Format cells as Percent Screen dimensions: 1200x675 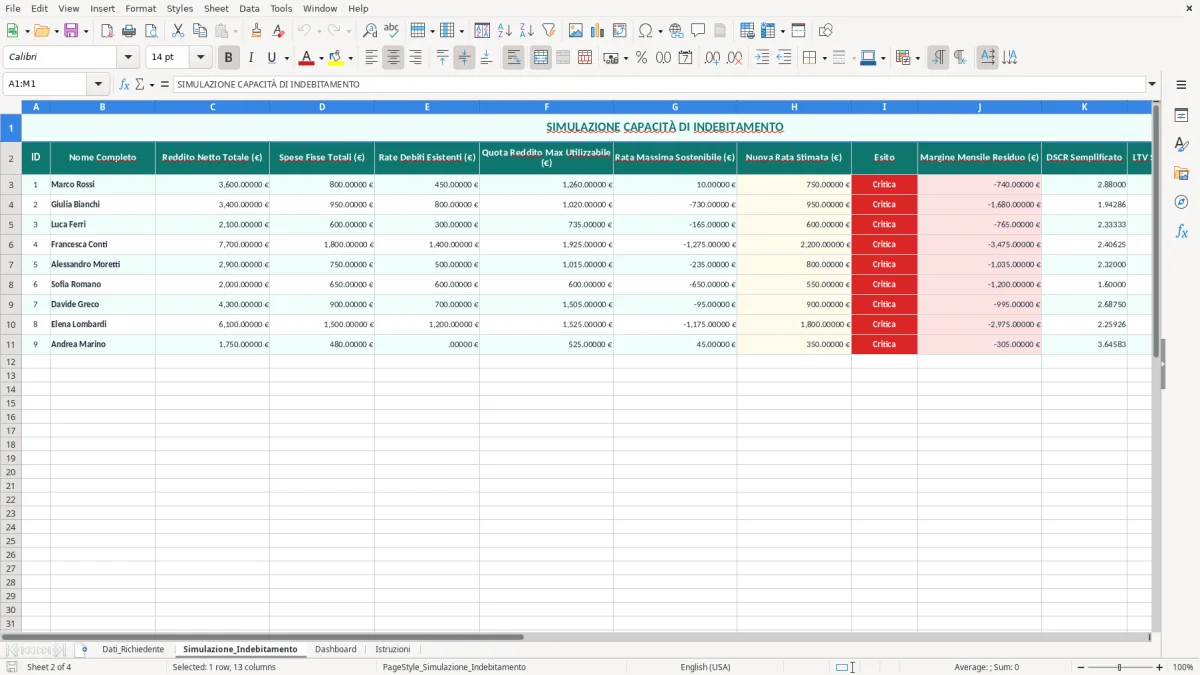tap(641, 58)
